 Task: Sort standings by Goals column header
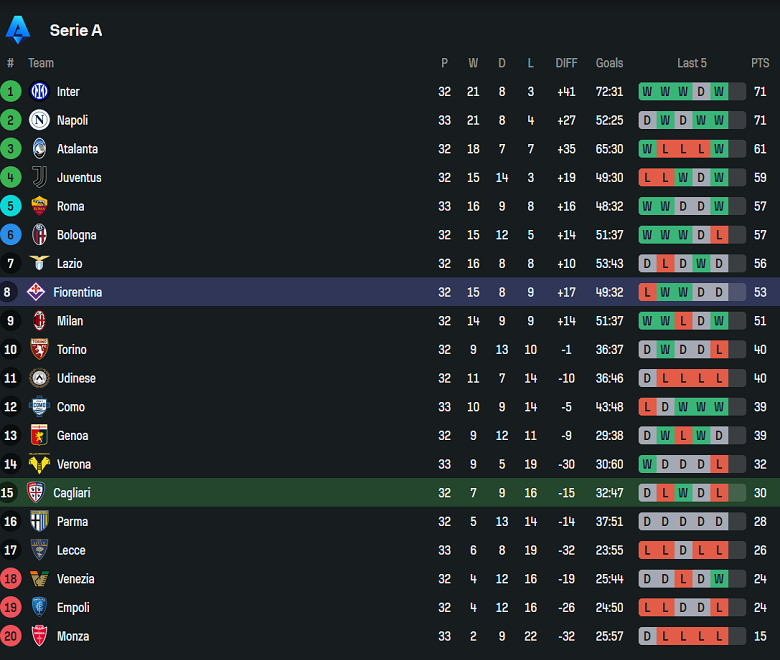coord(609,63)
